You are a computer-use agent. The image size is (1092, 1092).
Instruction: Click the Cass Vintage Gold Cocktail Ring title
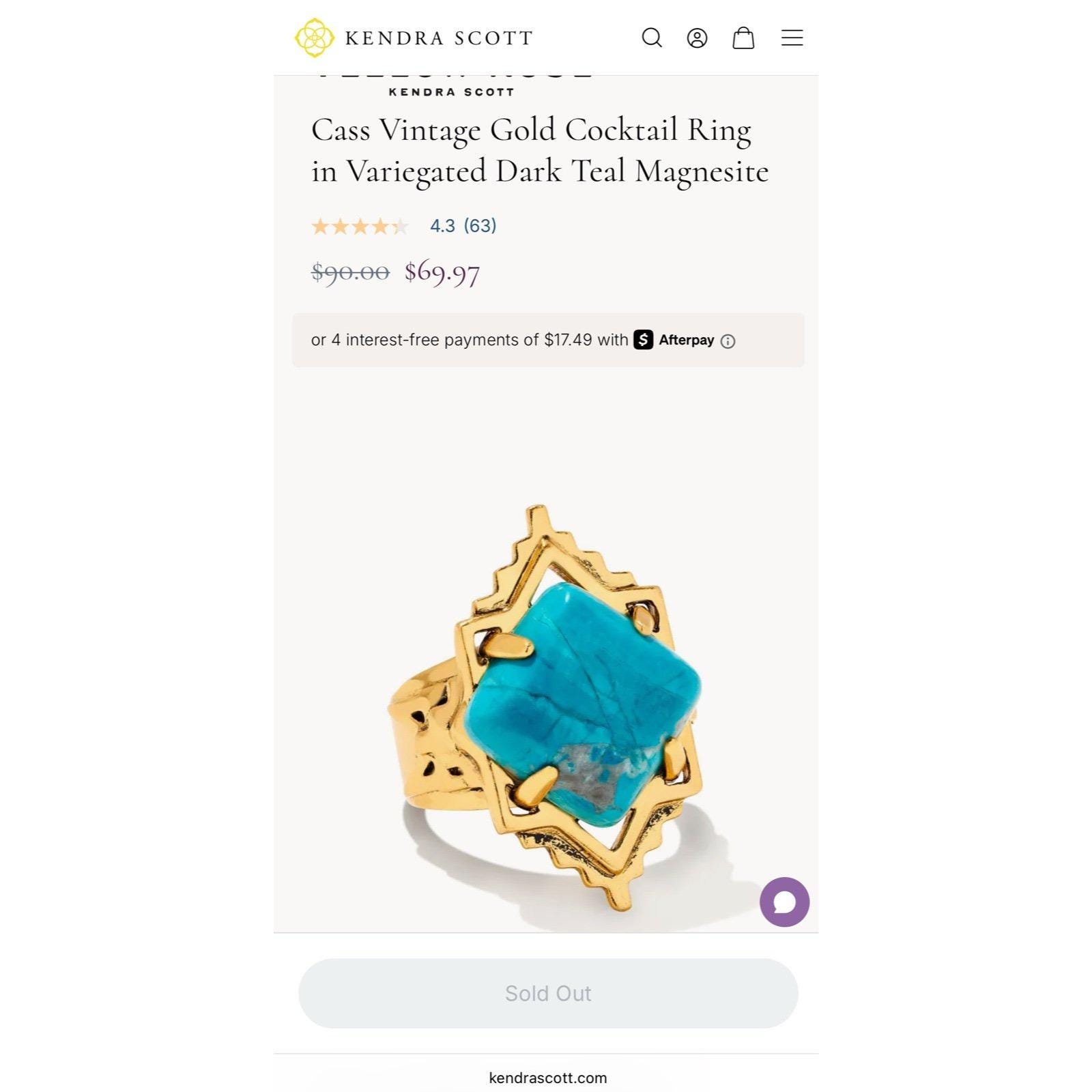(540, 150)
